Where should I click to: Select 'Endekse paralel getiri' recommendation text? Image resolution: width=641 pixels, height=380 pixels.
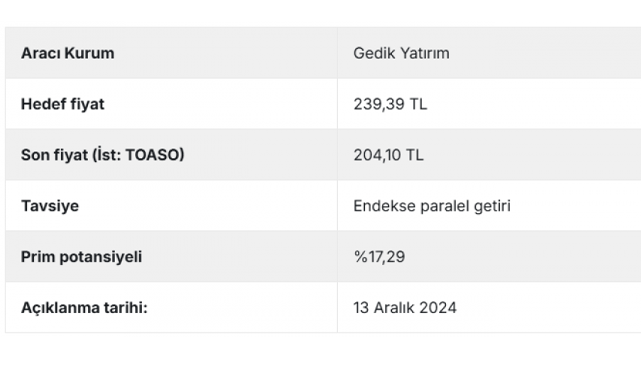(x=432, y=206)
